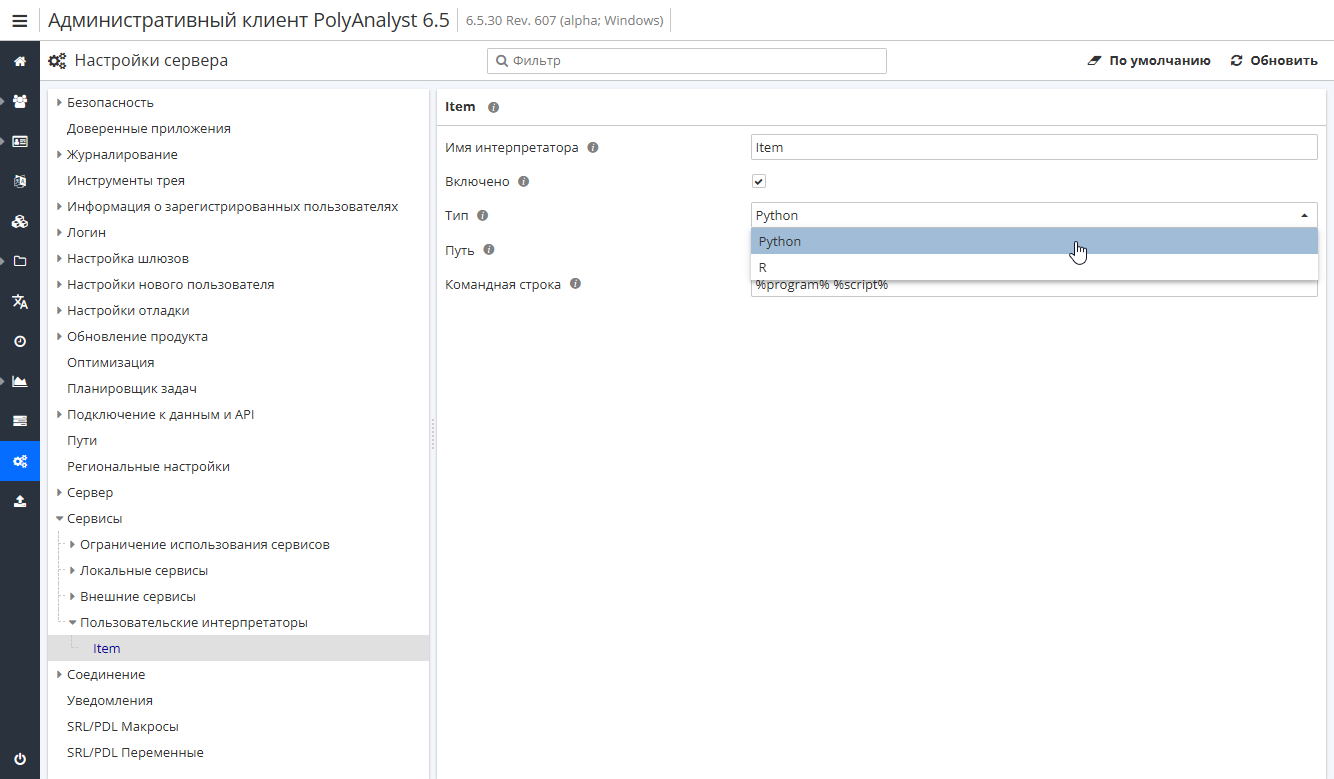This screenshot has height=779, width=1334.
Task: Expand the Обновление продукта node
Action: click(59, 336)
